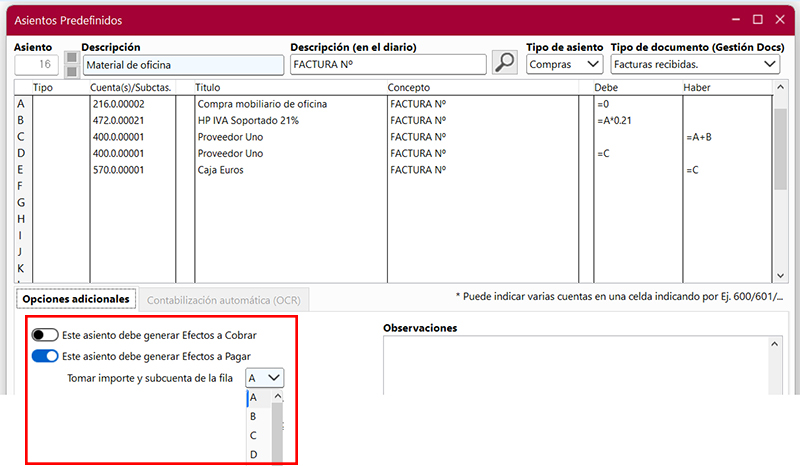Click the Descripción field containing Material de oficina
800x466 pixels.
coord(182,65)
